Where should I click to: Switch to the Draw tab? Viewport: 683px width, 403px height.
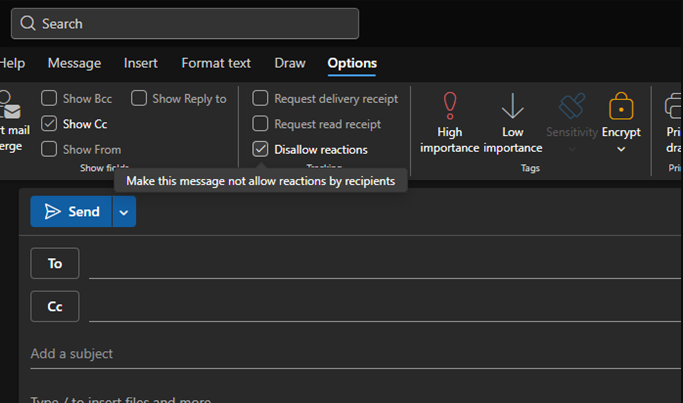click(x=290, y=63)
